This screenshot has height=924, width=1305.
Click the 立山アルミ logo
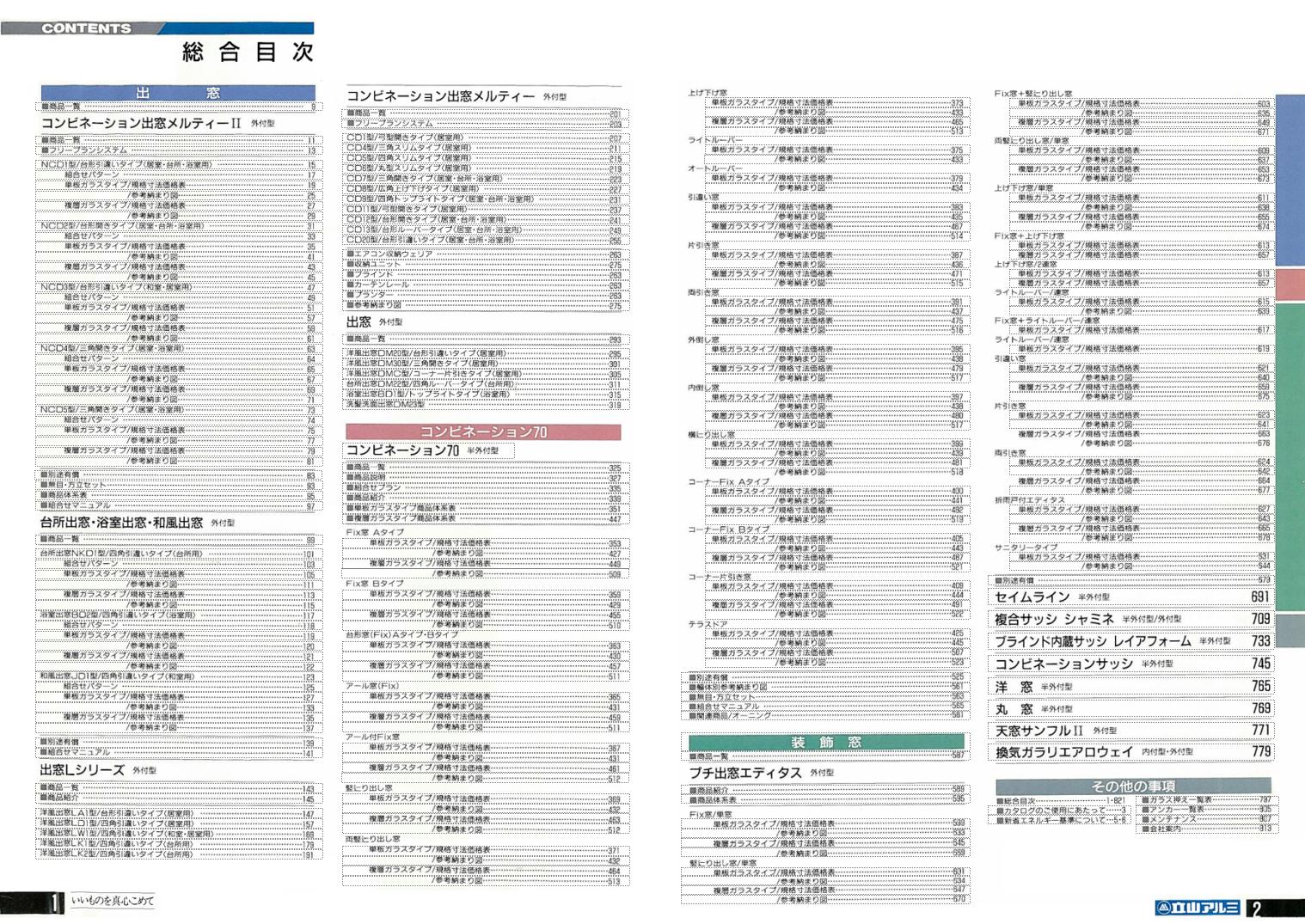[1198, 908]
